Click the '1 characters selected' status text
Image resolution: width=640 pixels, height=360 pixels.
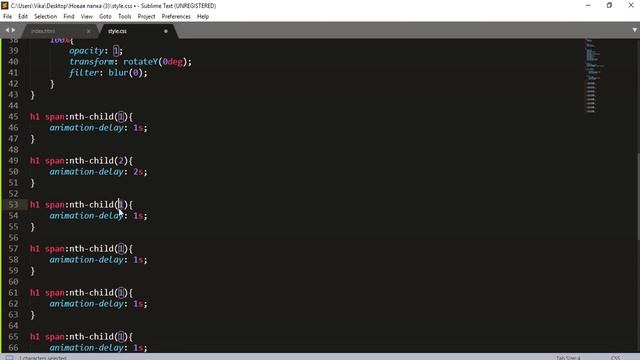coord(43,358)
